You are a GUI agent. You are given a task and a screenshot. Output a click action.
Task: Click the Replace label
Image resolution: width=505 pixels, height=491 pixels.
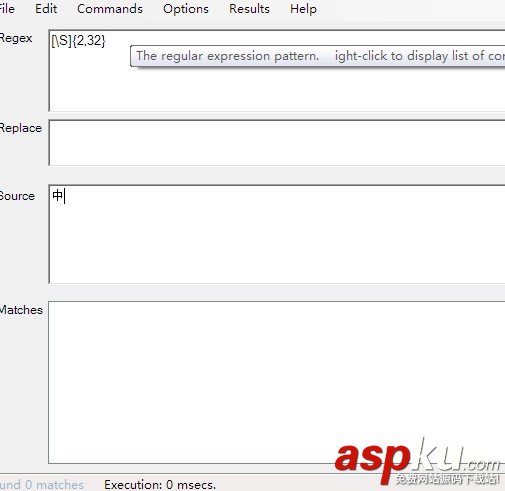pos(21,128)
